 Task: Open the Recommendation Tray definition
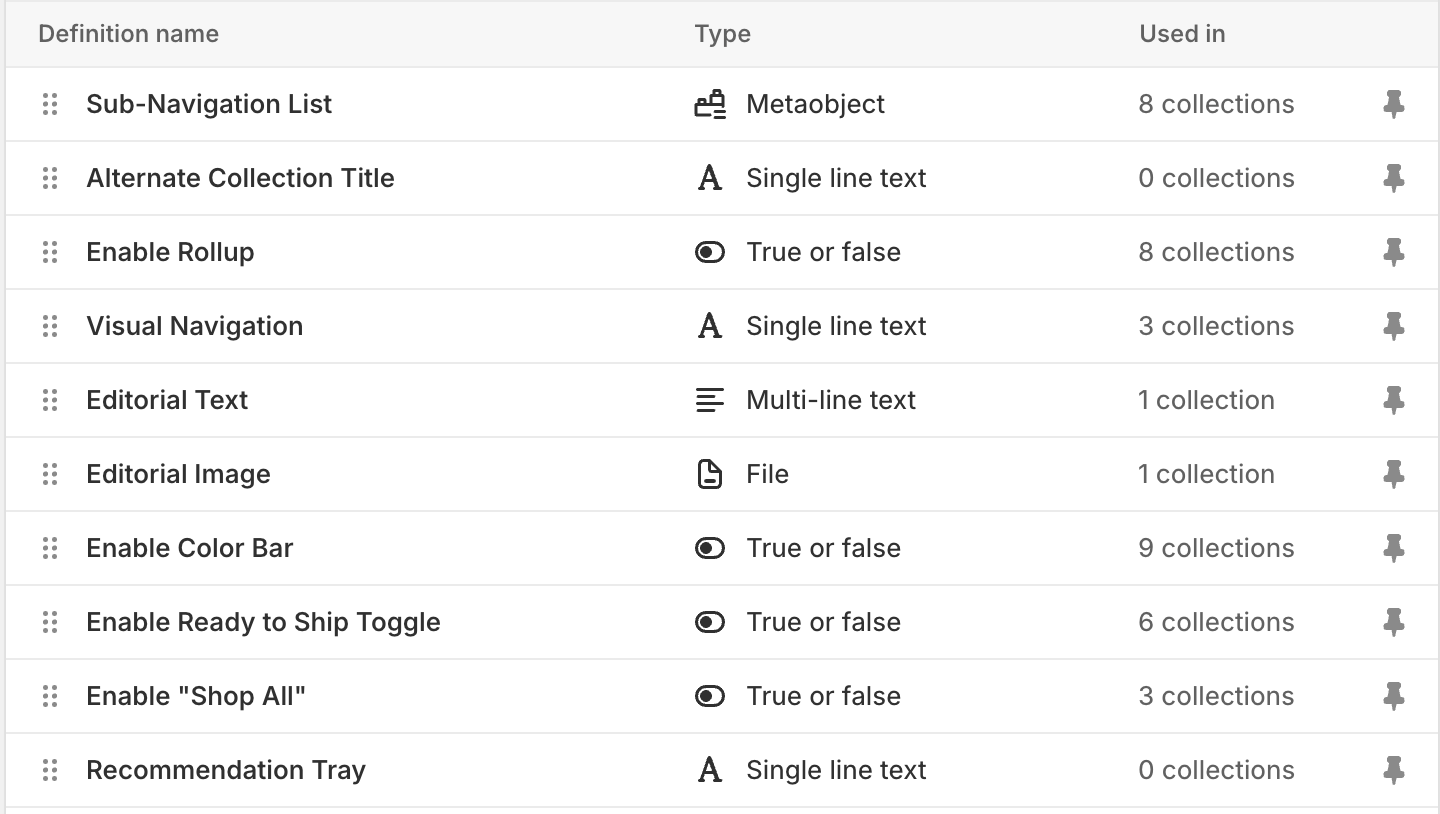pyautogui.click(x=226, y=770)
